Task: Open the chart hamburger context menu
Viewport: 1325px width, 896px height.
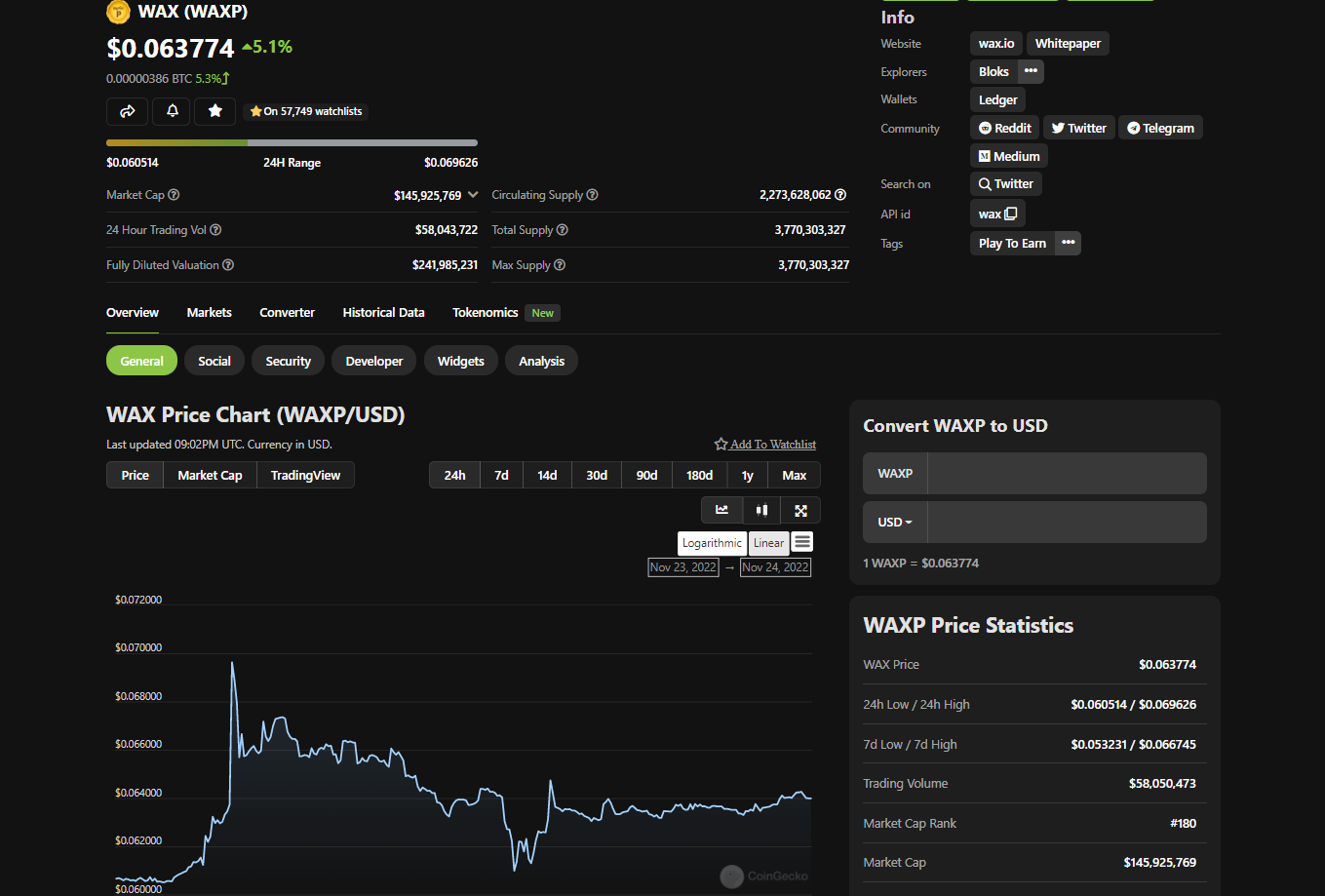Action: click(802, 542)
